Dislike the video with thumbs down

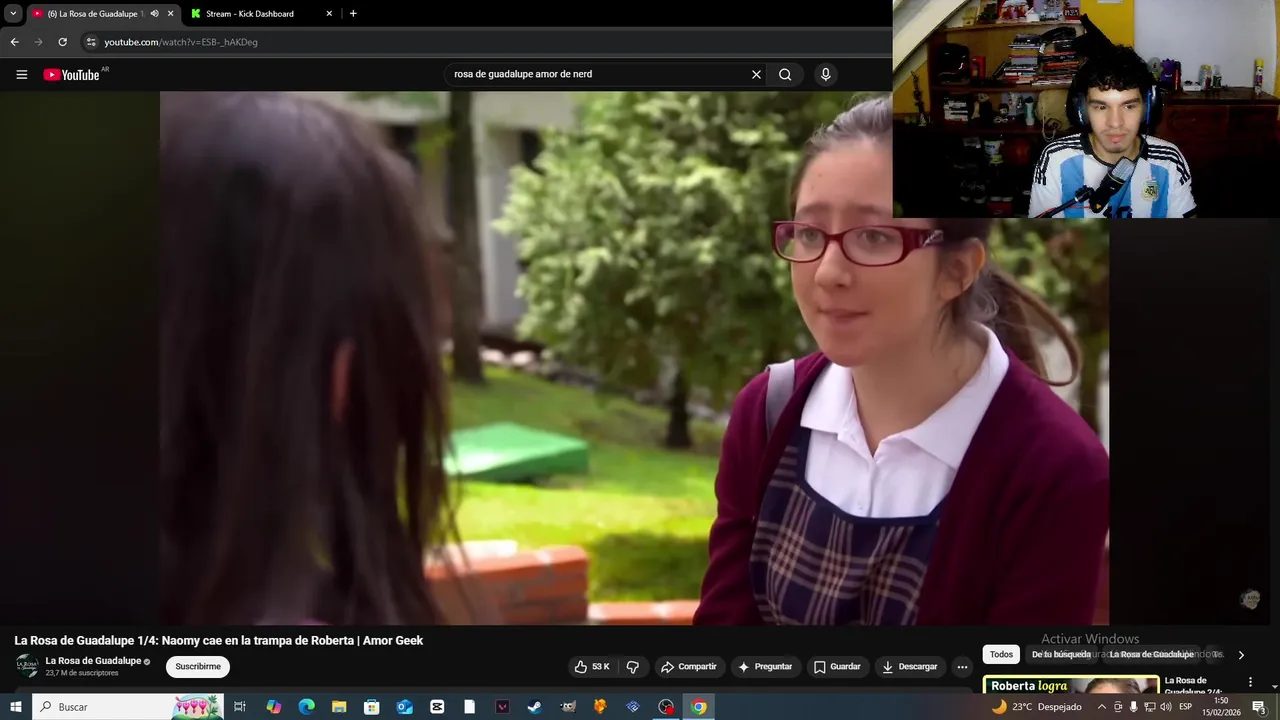point(632,667)
